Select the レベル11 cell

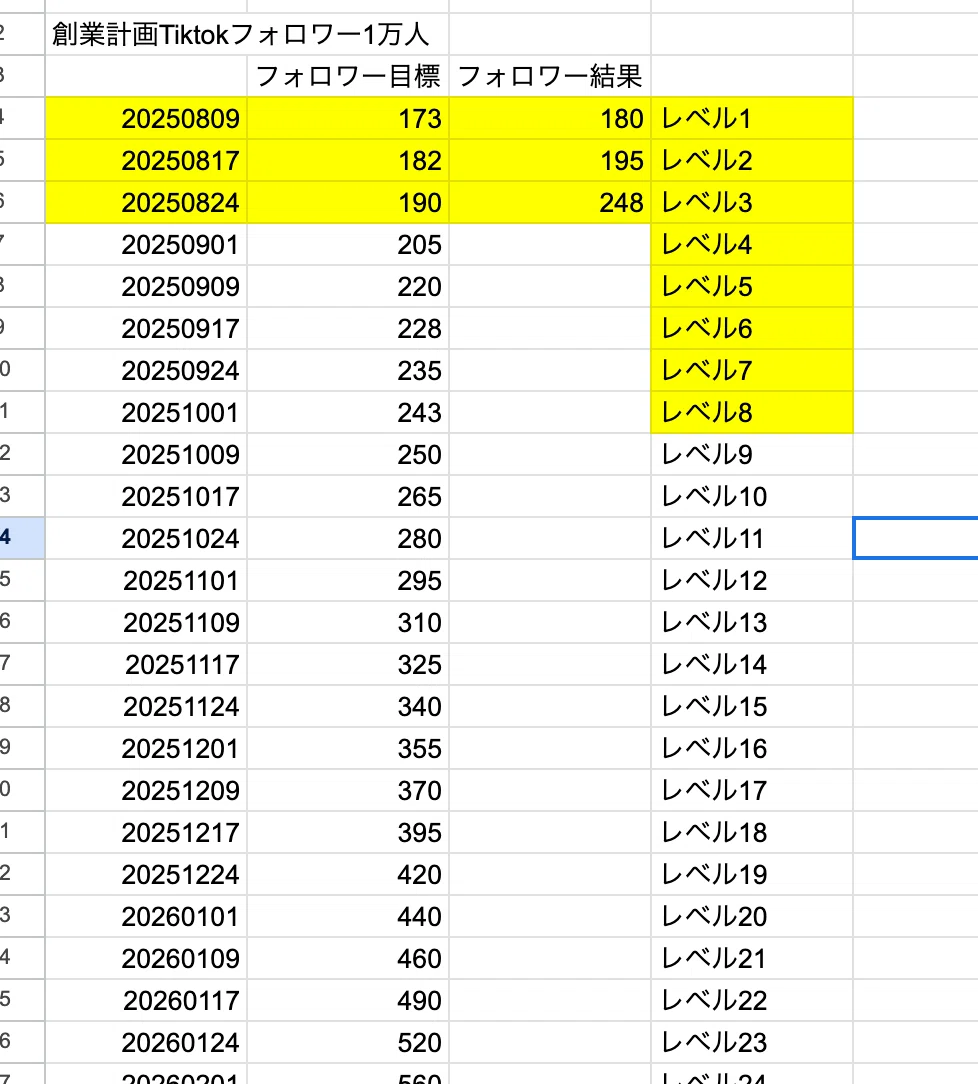(x=752, y=539)
